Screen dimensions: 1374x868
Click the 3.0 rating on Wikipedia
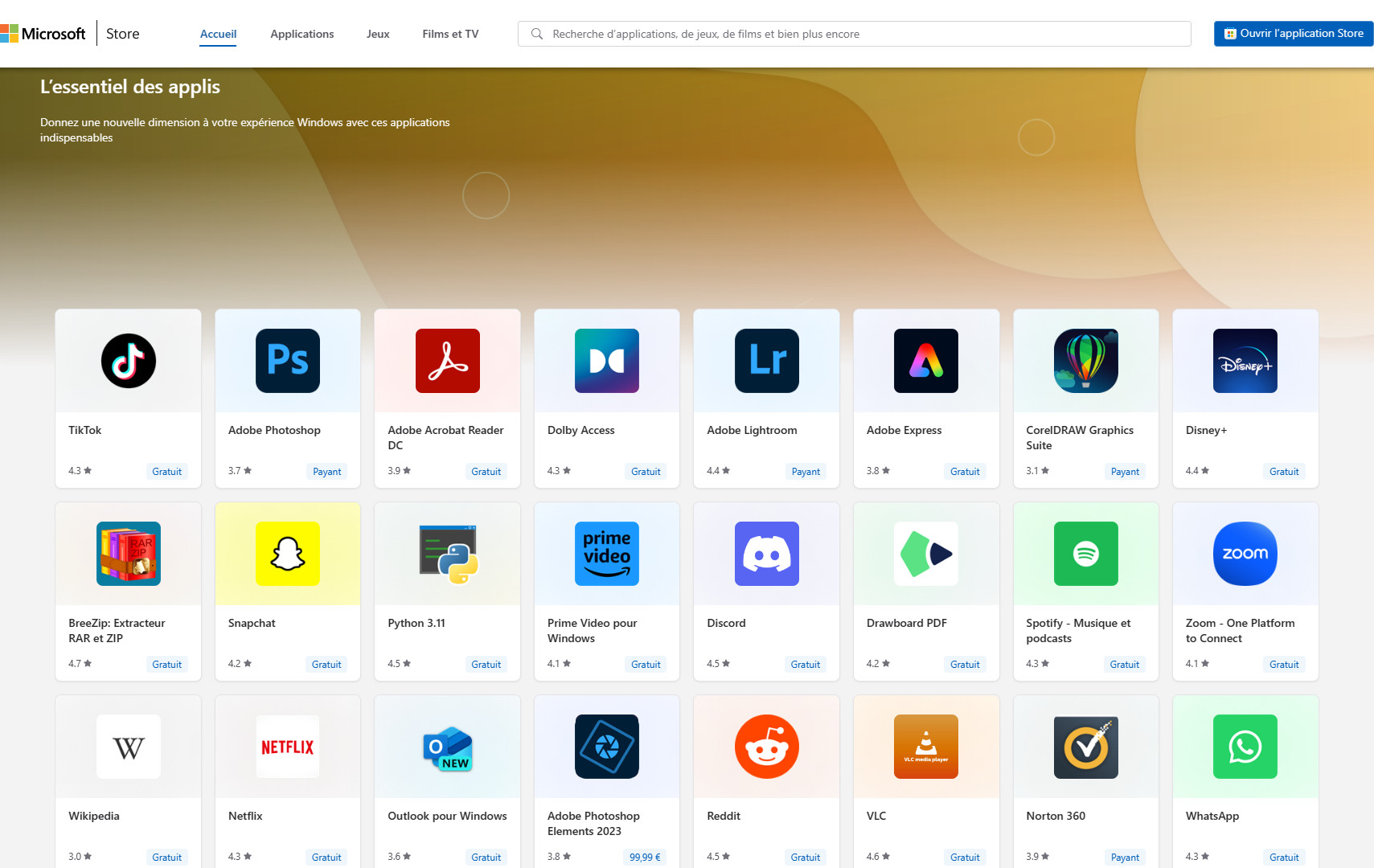tap(80, 857)
